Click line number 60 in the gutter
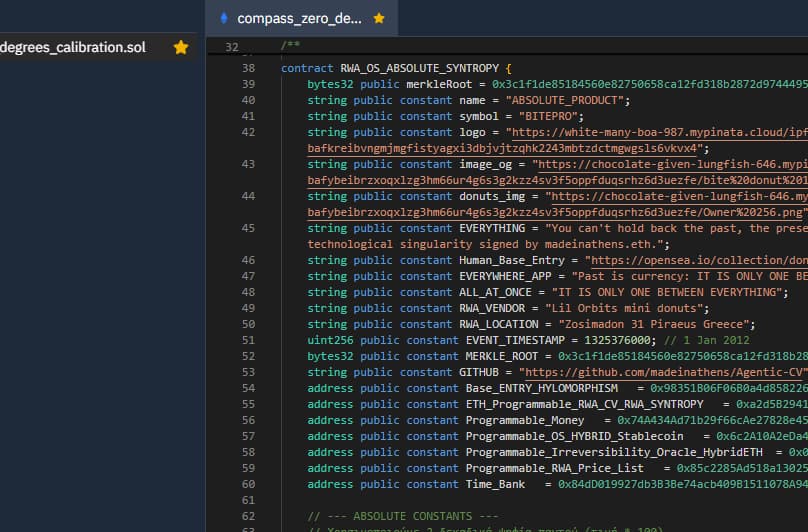The height and width of the screenshot is (532, 808). pos(248,484)
